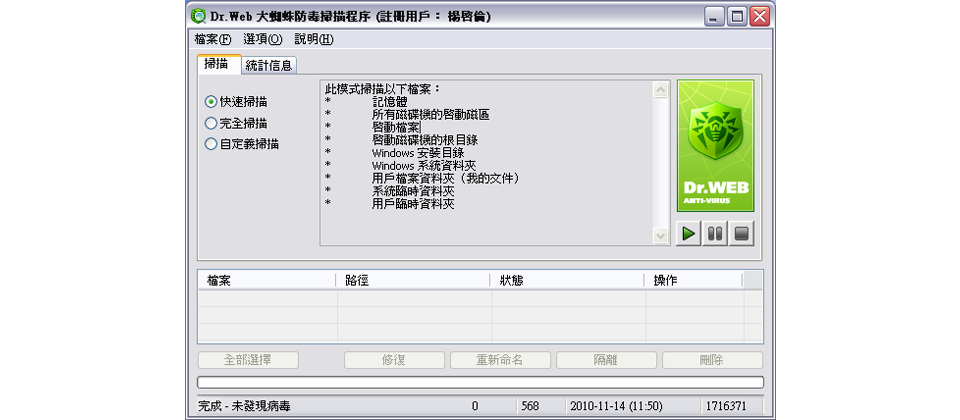The width and height of the screenshot is (960, 420).
Task: Click the 系統臨時資料夾 line
Action: point(413,191)
